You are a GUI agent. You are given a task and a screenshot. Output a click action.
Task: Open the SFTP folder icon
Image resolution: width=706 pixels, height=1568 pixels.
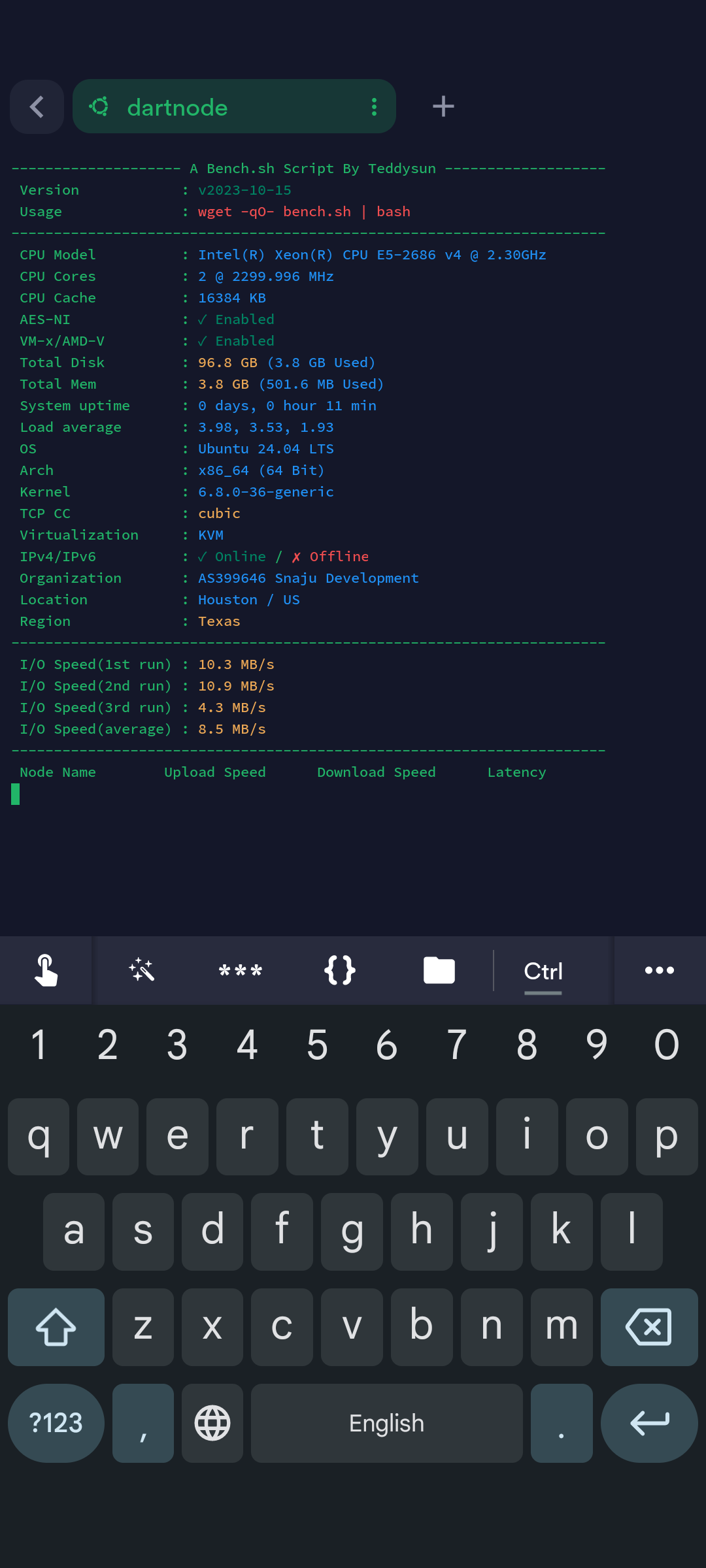(439, 970)
